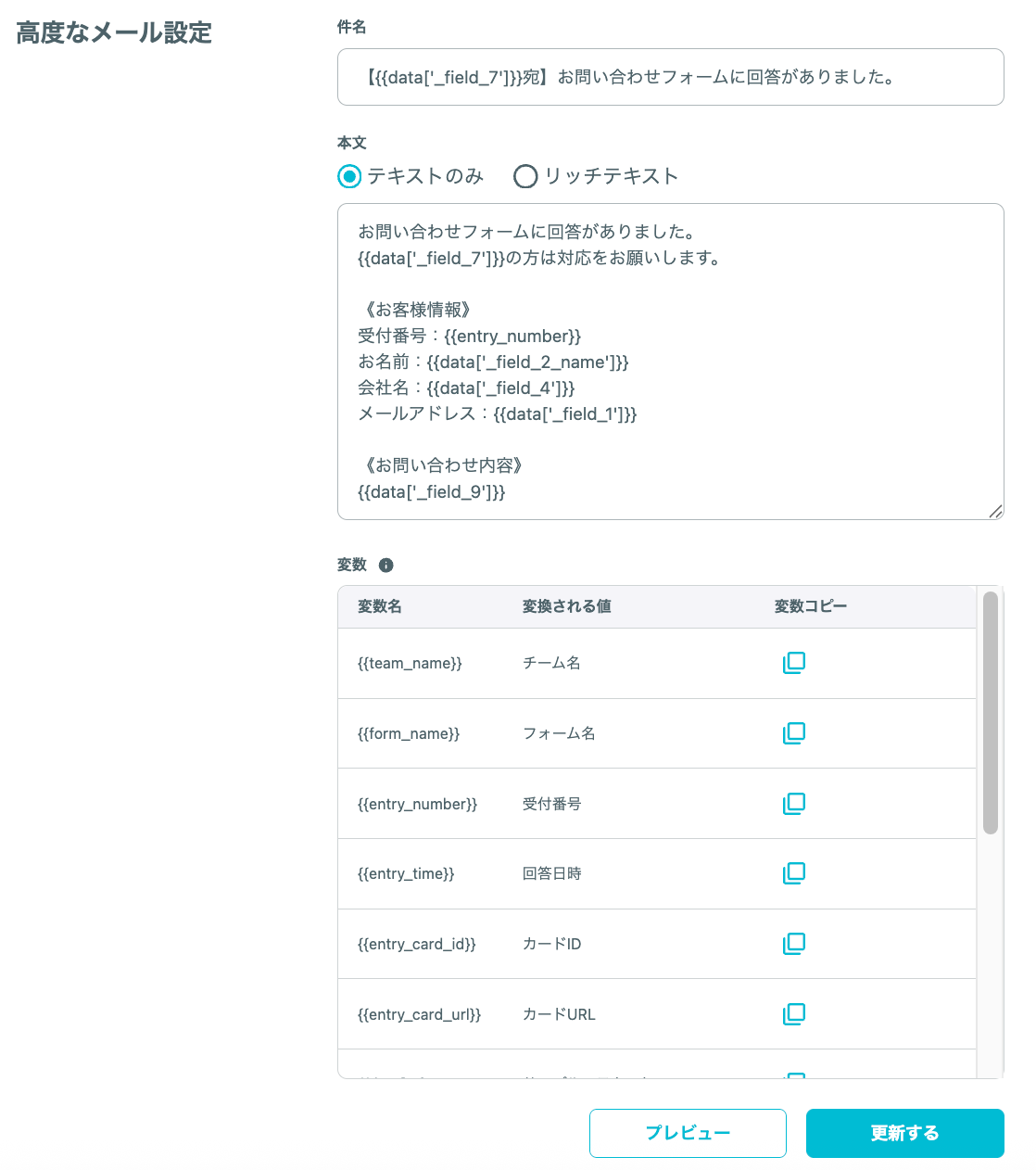Click the 変換される値 column header
The height and width of the screenshot is (1170, 1036).
(x=567, y=606)
